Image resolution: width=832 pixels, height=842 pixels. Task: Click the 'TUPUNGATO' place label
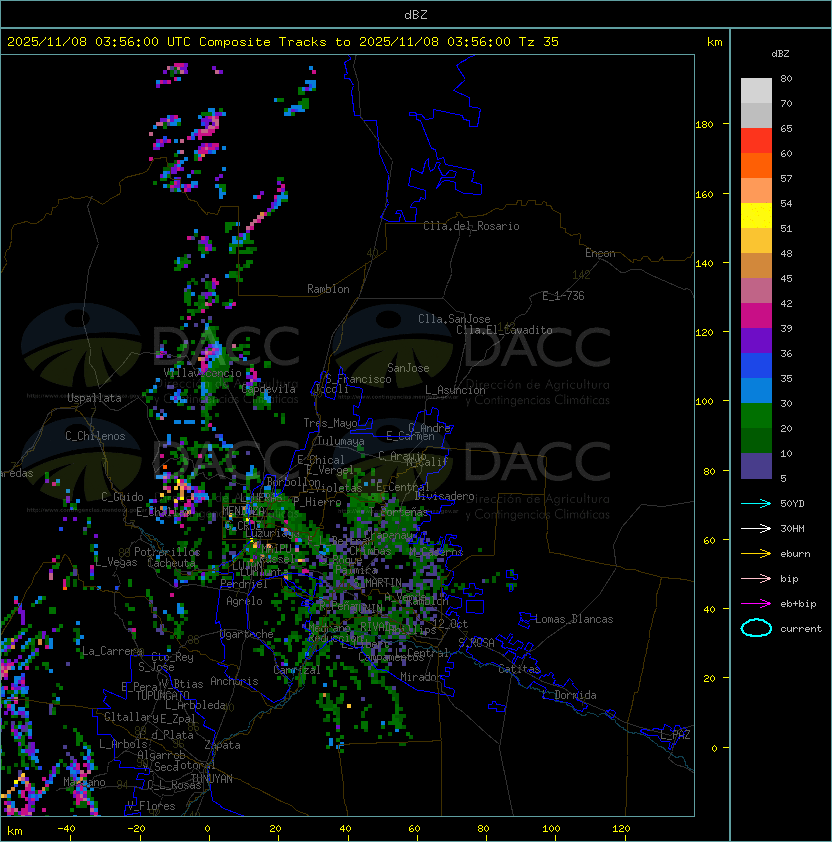point(163,695)
